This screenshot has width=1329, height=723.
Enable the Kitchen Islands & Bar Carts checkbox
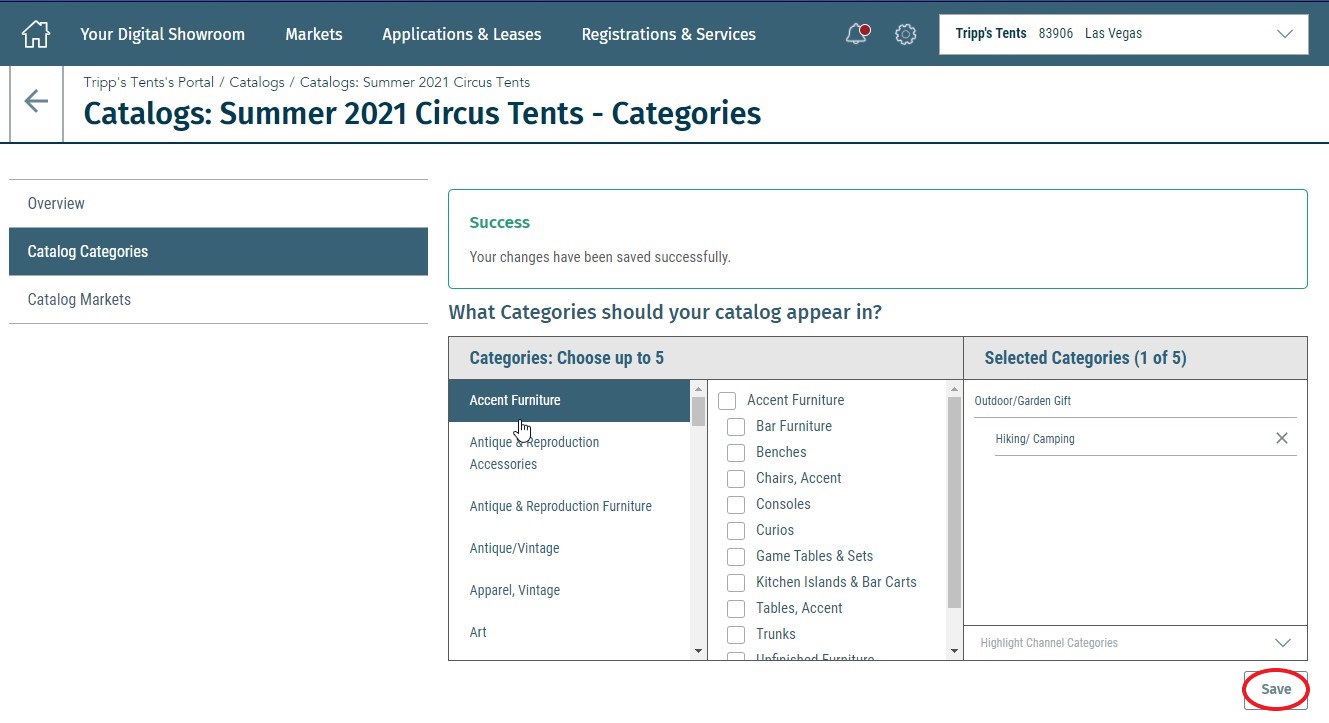[x=736, y=583]
